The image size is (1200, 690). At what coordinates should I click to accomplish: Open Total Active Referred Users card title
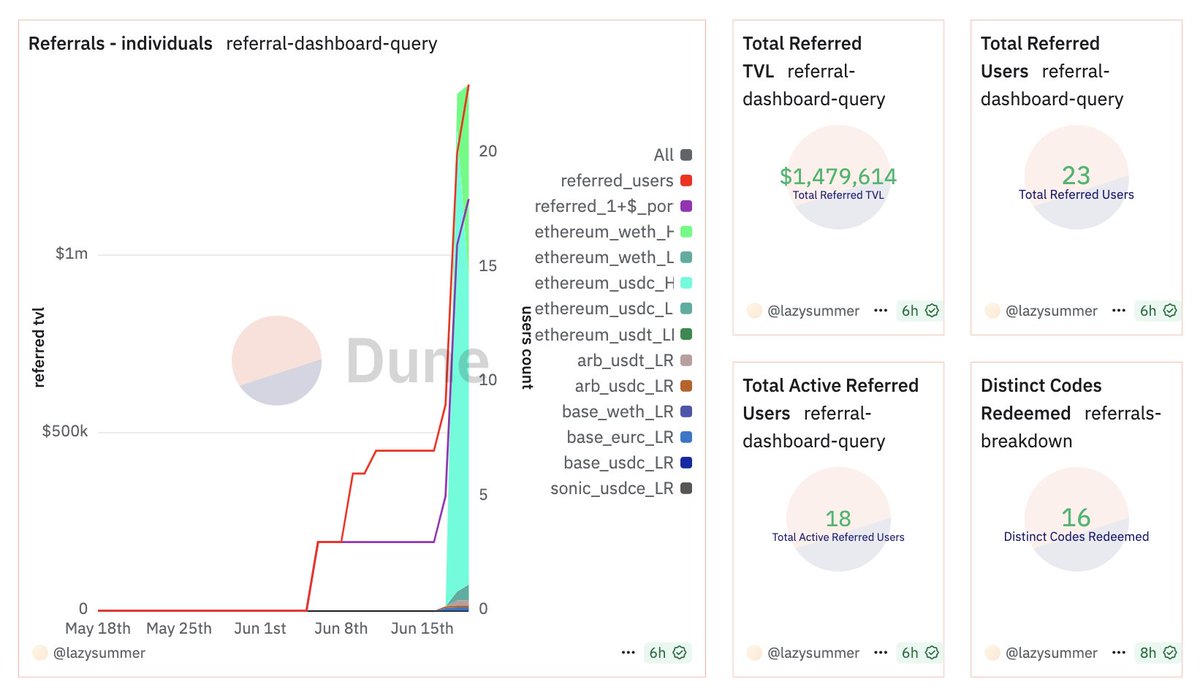pyautogui.click(x=830, y=399)
